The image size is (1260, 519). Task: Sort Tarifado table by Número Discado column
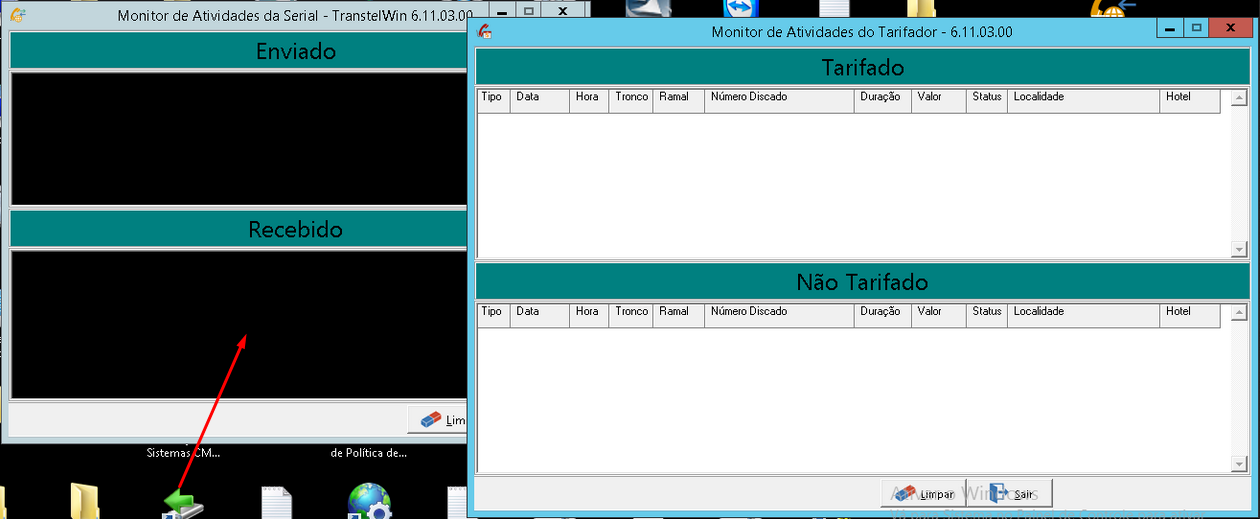pyautogui.click(x=780, y=101)
